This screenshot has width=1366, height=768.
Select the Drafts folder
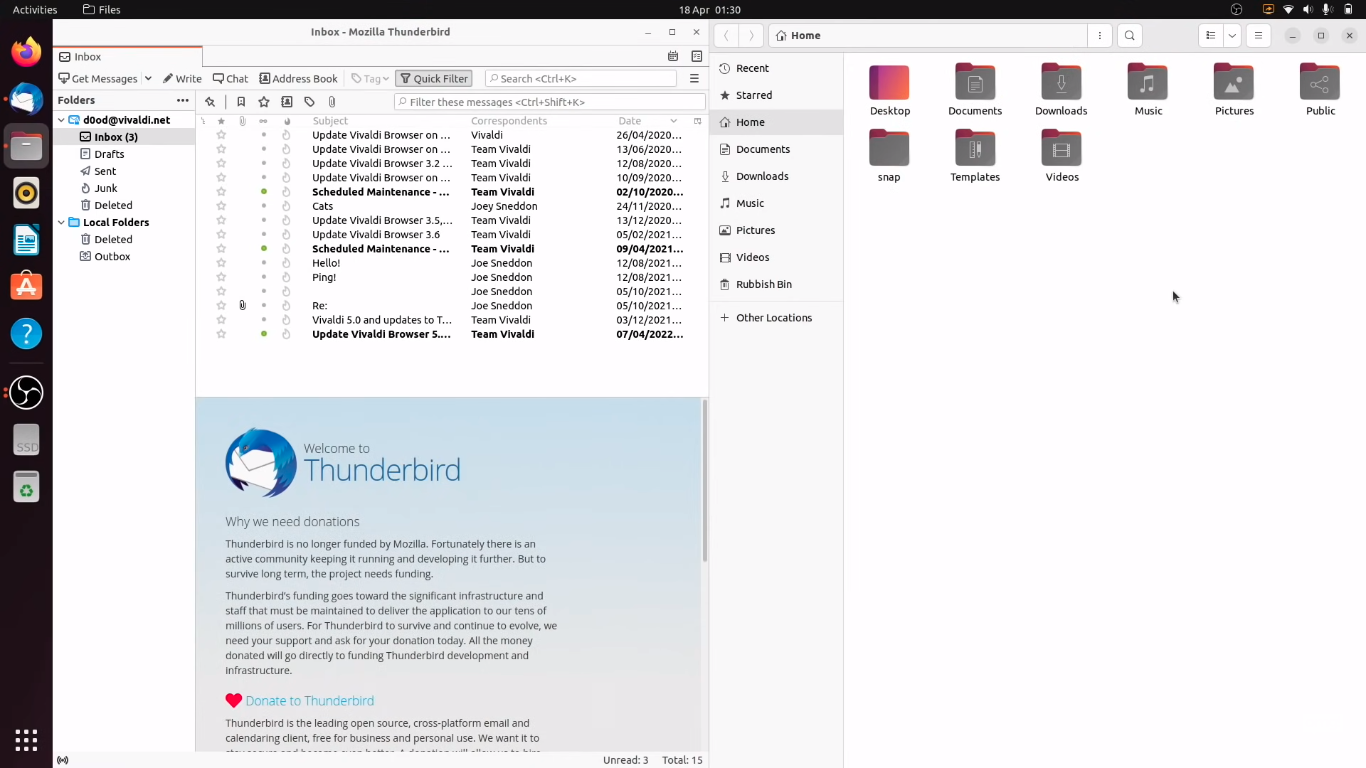[x=109, y=154]
